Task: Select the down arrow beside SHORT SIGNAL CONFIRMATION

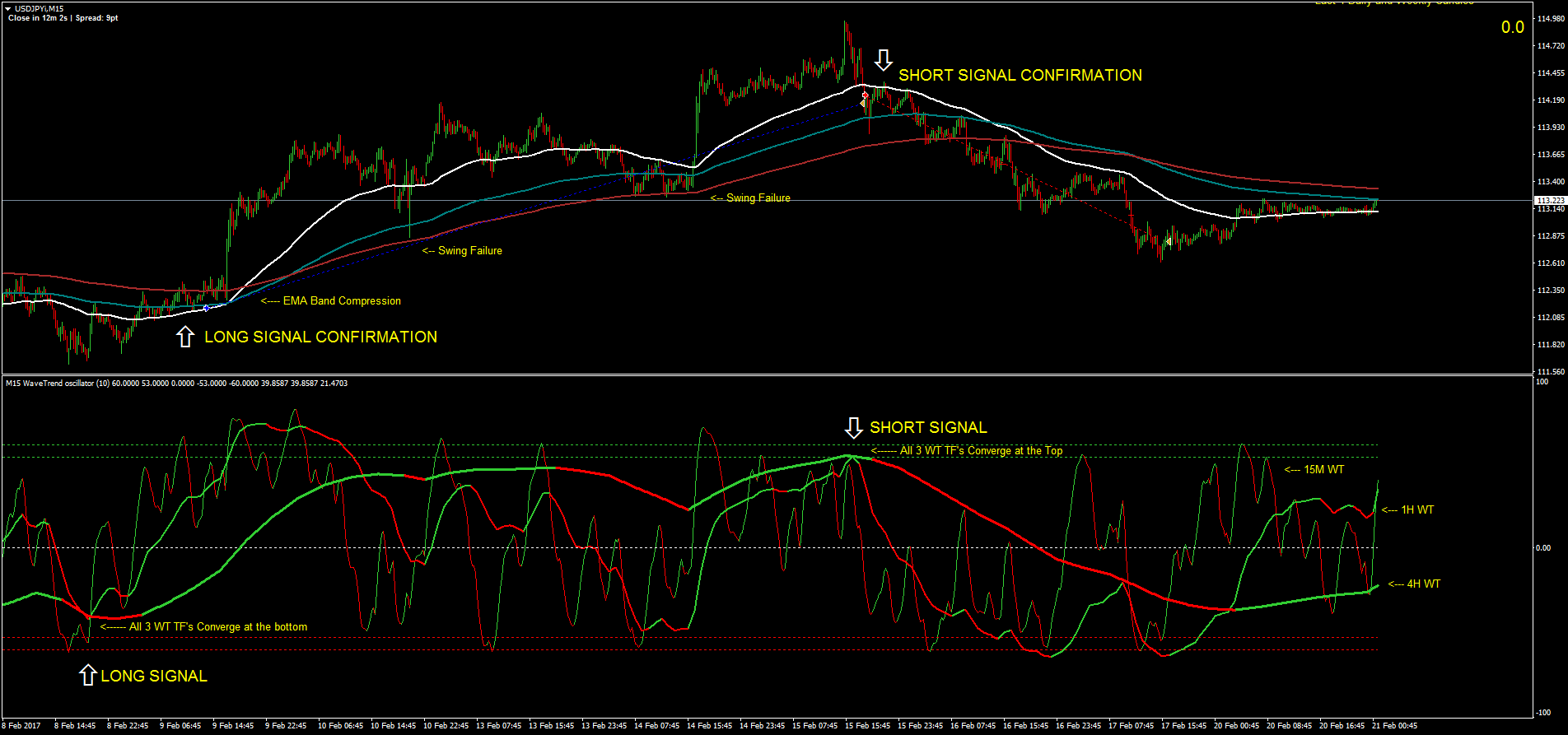Action: pyautogui.click(x=883, y=60)
